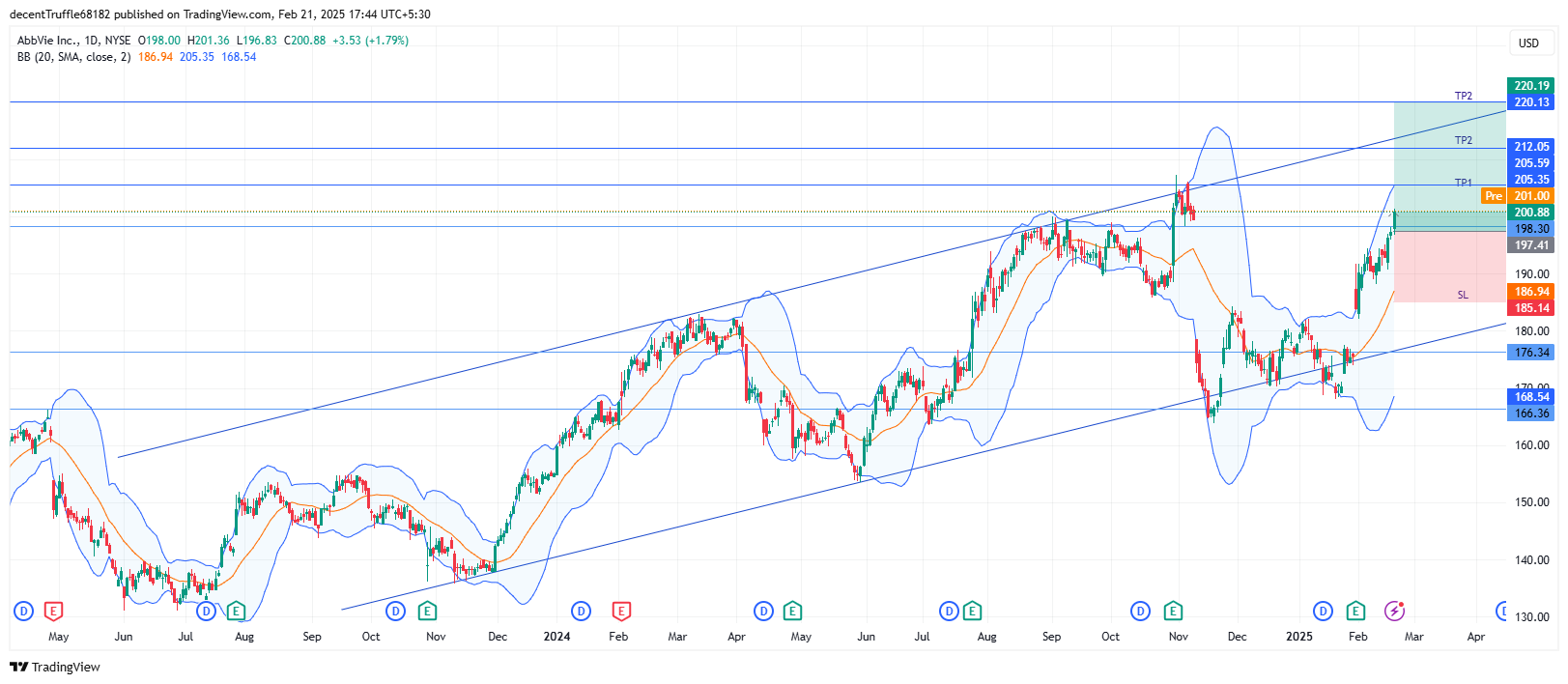Select the green earnings marker at February 2025
The image size is (1568, 684).
coord(1355,611)
